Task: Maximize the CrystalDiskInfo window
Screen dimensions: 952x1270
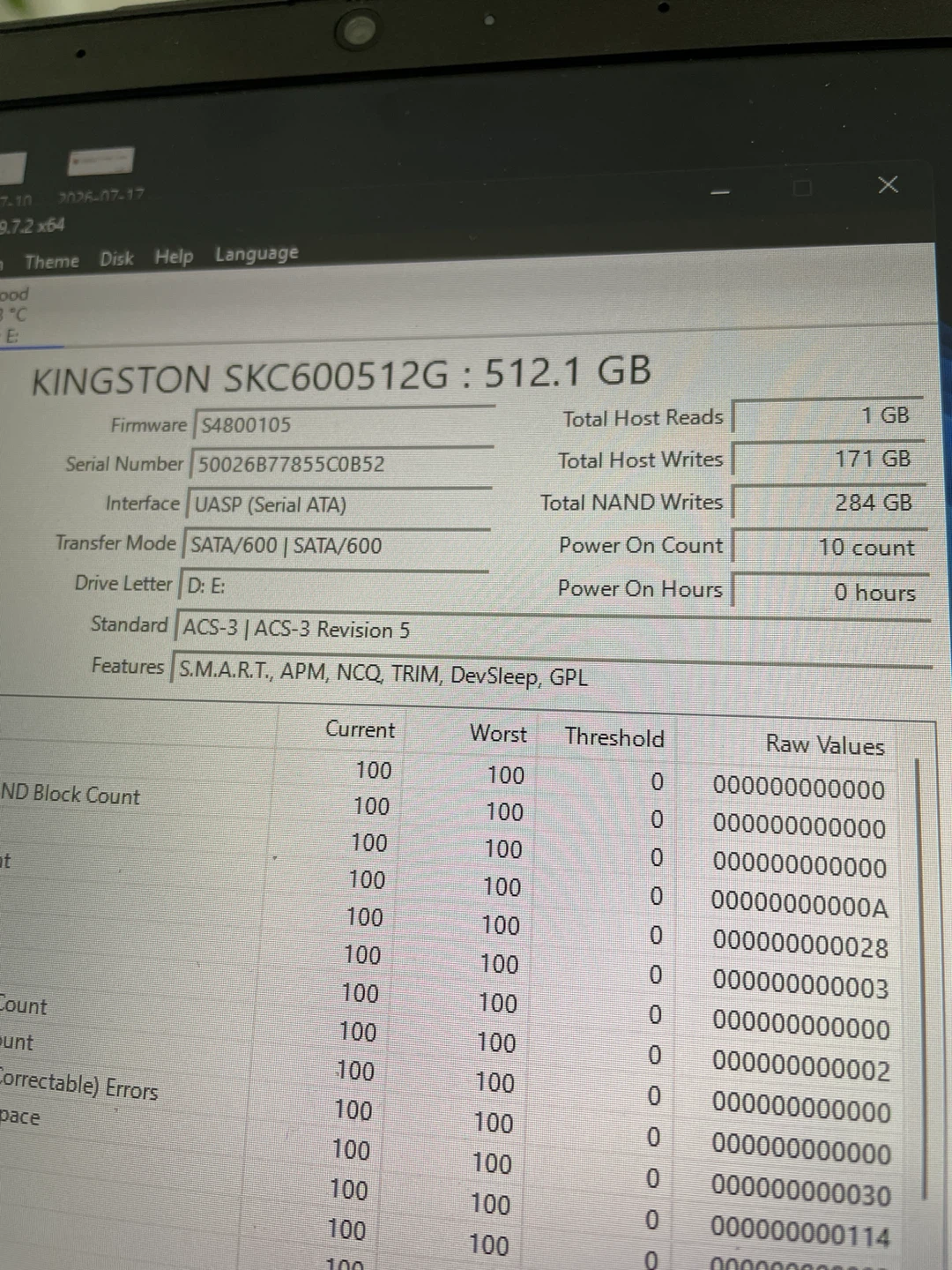Action: coord(802,188)
